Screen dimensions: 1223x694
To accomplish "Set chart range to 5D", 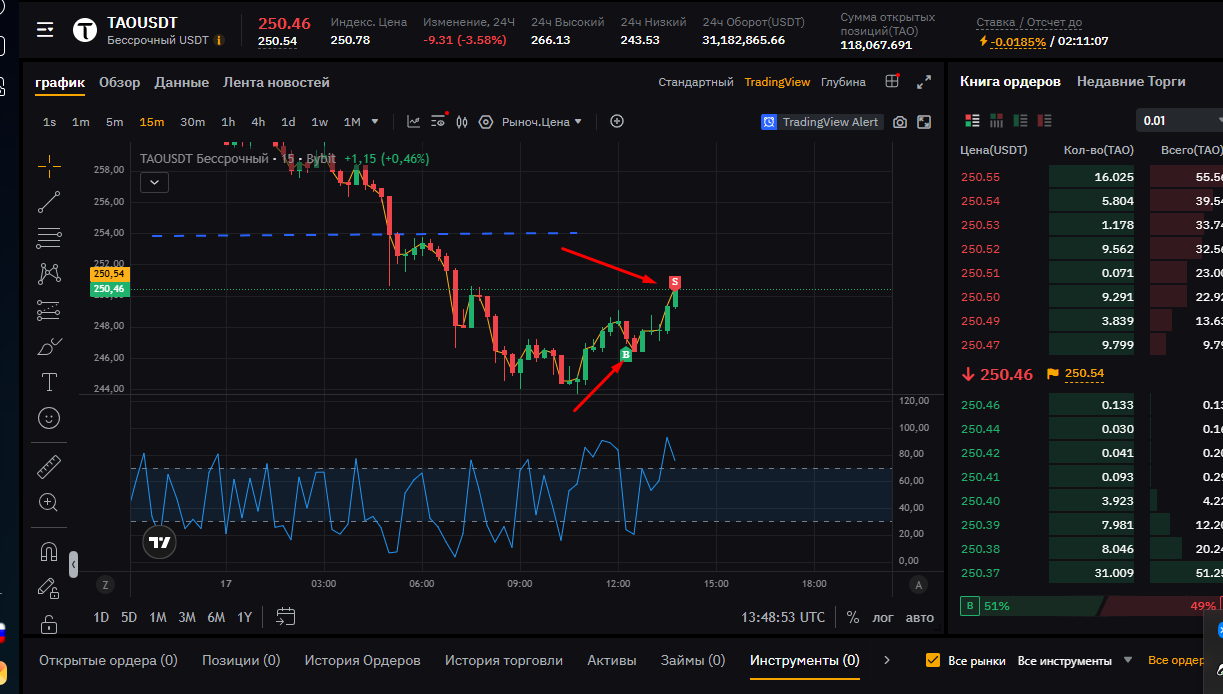I will pos(129,617).
